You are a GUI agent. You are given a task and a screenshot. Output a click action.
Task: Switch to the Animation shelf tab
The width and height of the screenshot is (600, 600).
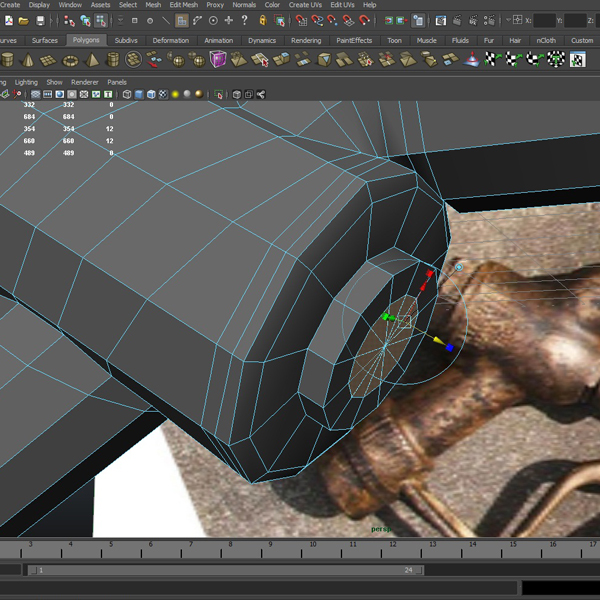coord(218,41)
